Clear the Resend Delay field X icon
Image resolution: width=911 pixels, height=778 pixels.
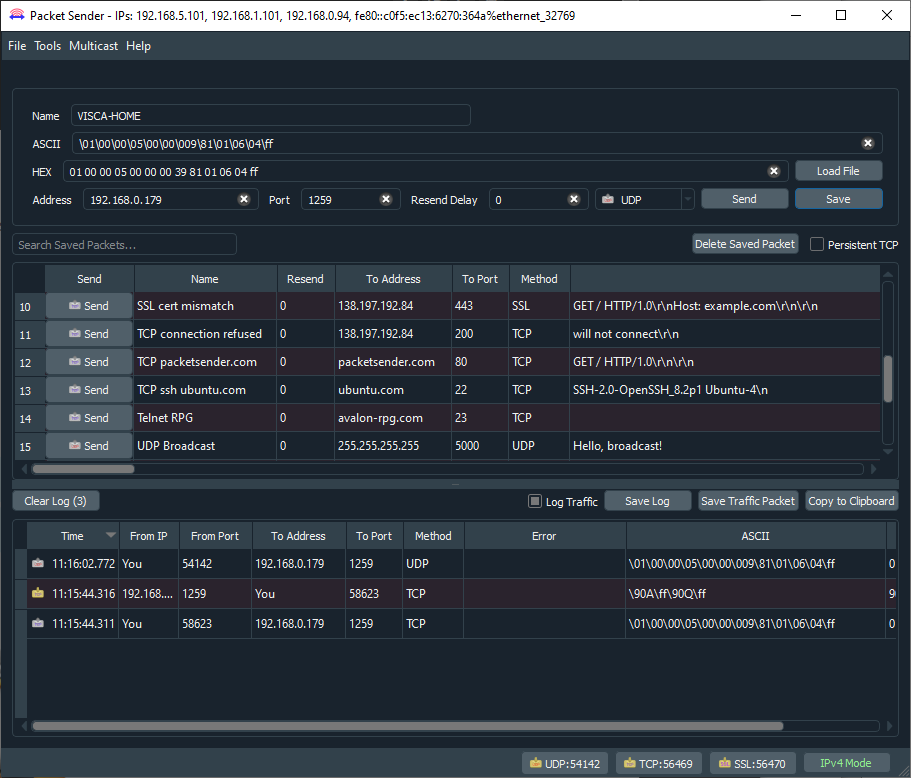click(x=572, y=199)
